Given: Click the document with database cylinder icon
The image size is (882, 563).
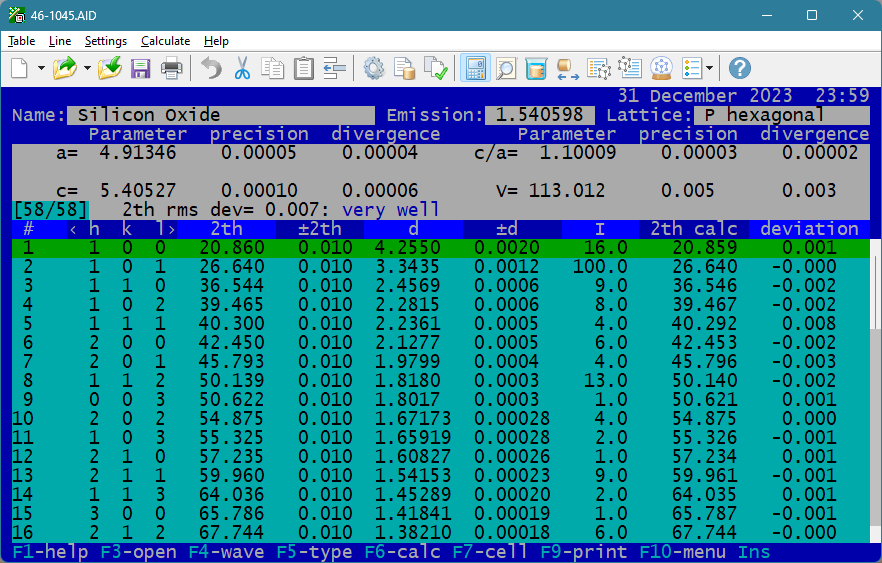Looking at the screenshot, I should click(404, 69).
